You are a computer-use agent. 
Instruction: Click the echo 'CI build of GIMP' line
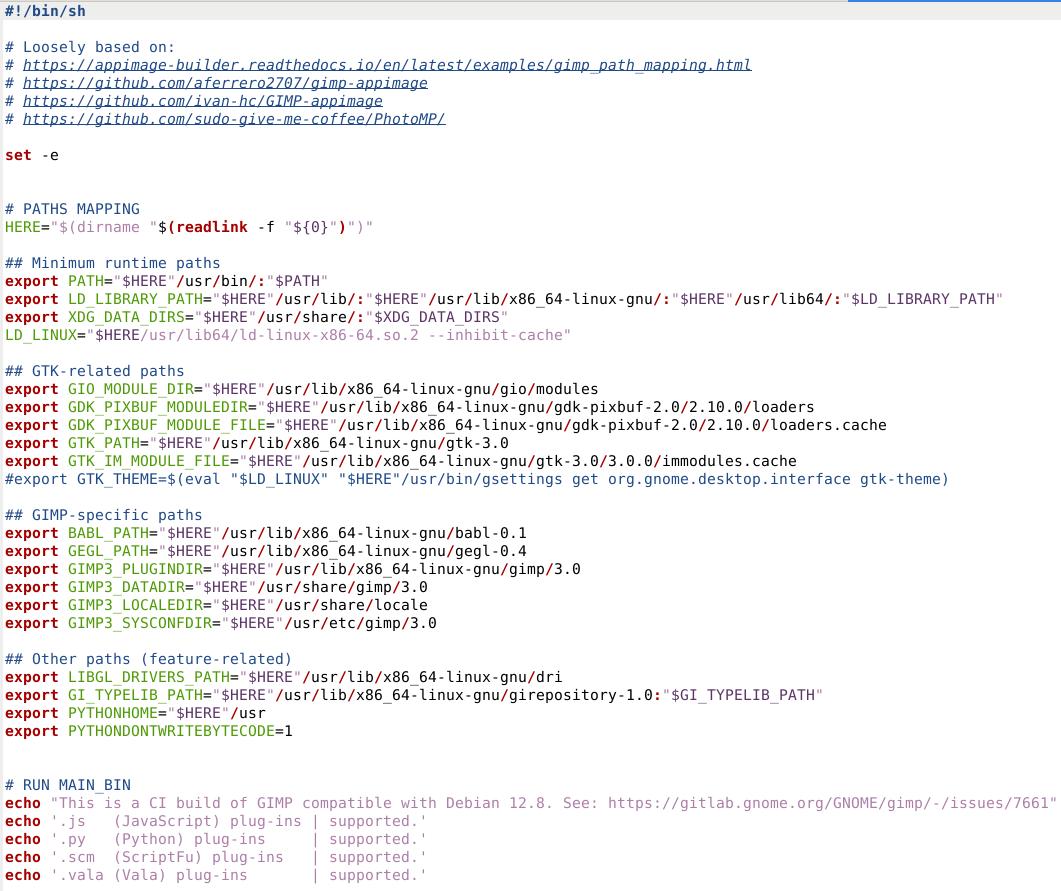click(530, 803)
